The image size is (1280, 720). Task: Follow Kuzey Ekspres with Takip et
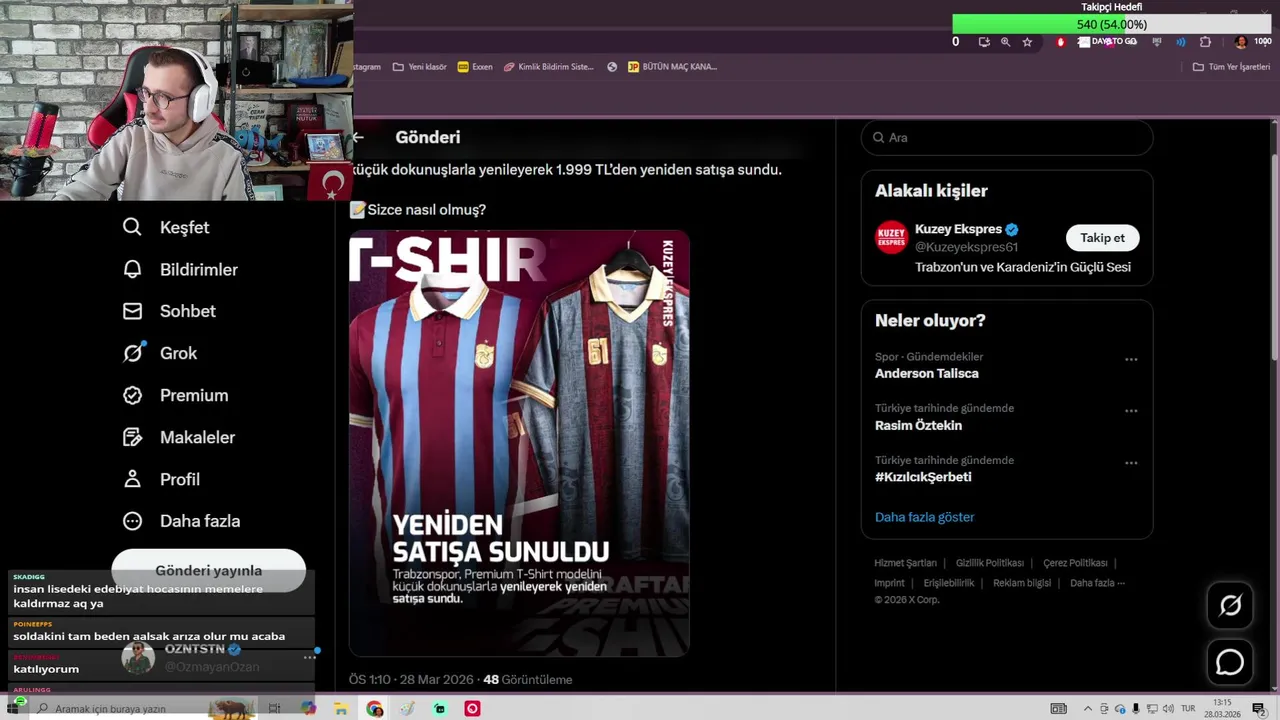tap(1102, 238)
